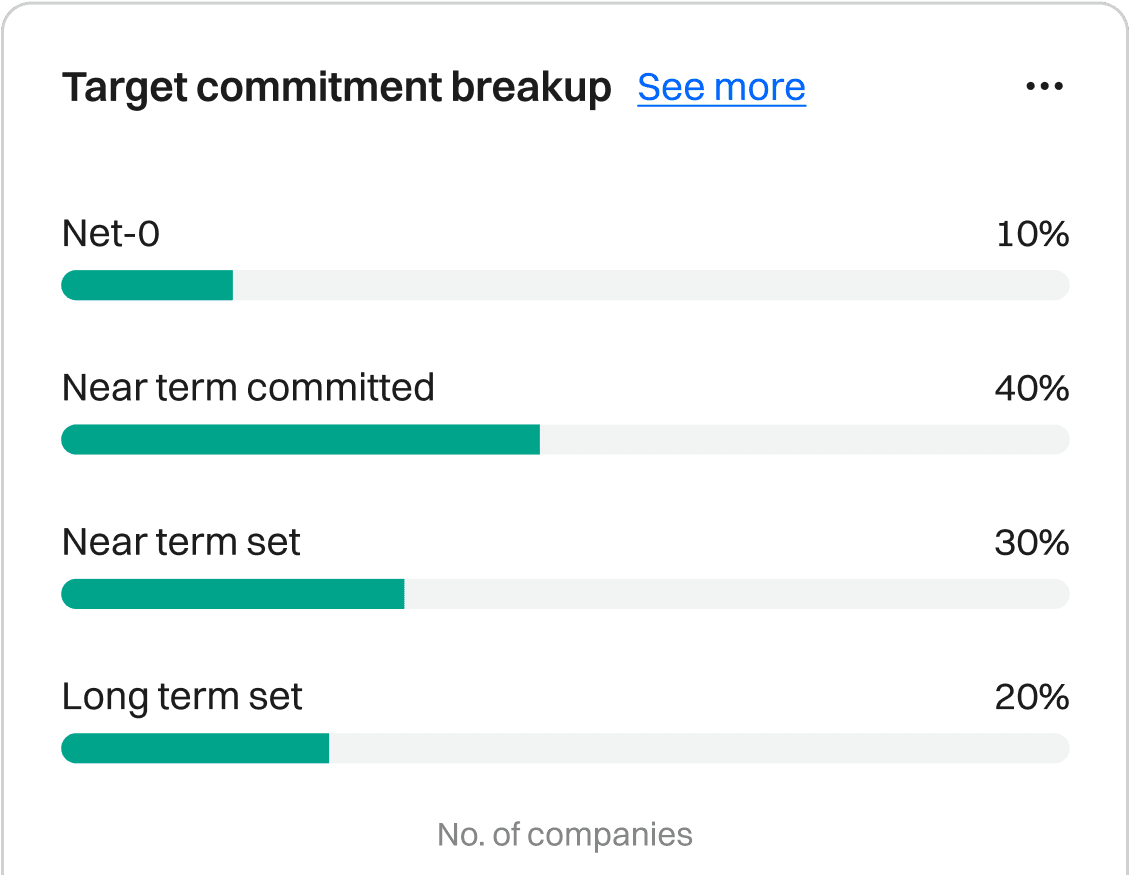Click the green filled Net-0 progress bar
The image size is (1129, 875).
(x=147, y=285)
